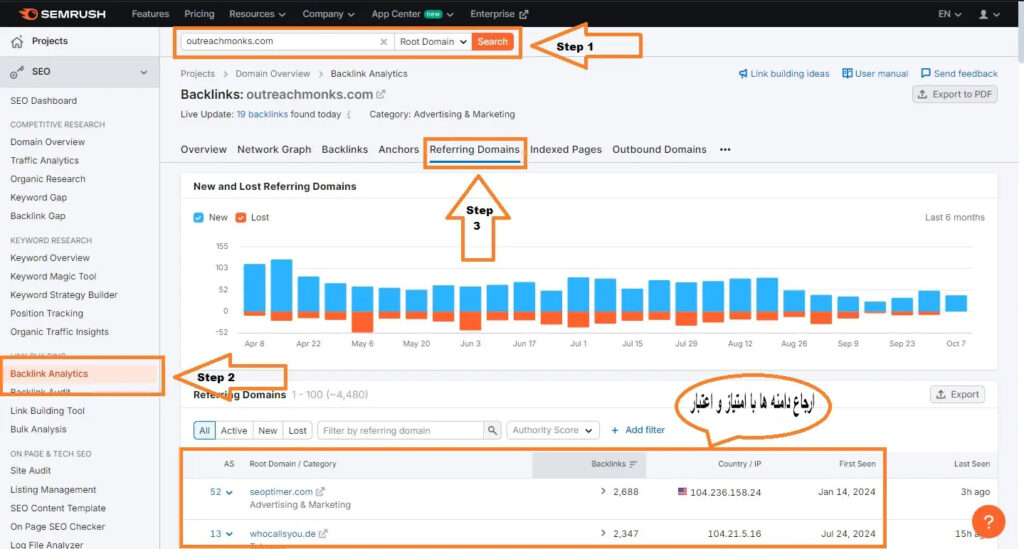Click the plus icon of Add filter
1024x549 pixels.
615,430
